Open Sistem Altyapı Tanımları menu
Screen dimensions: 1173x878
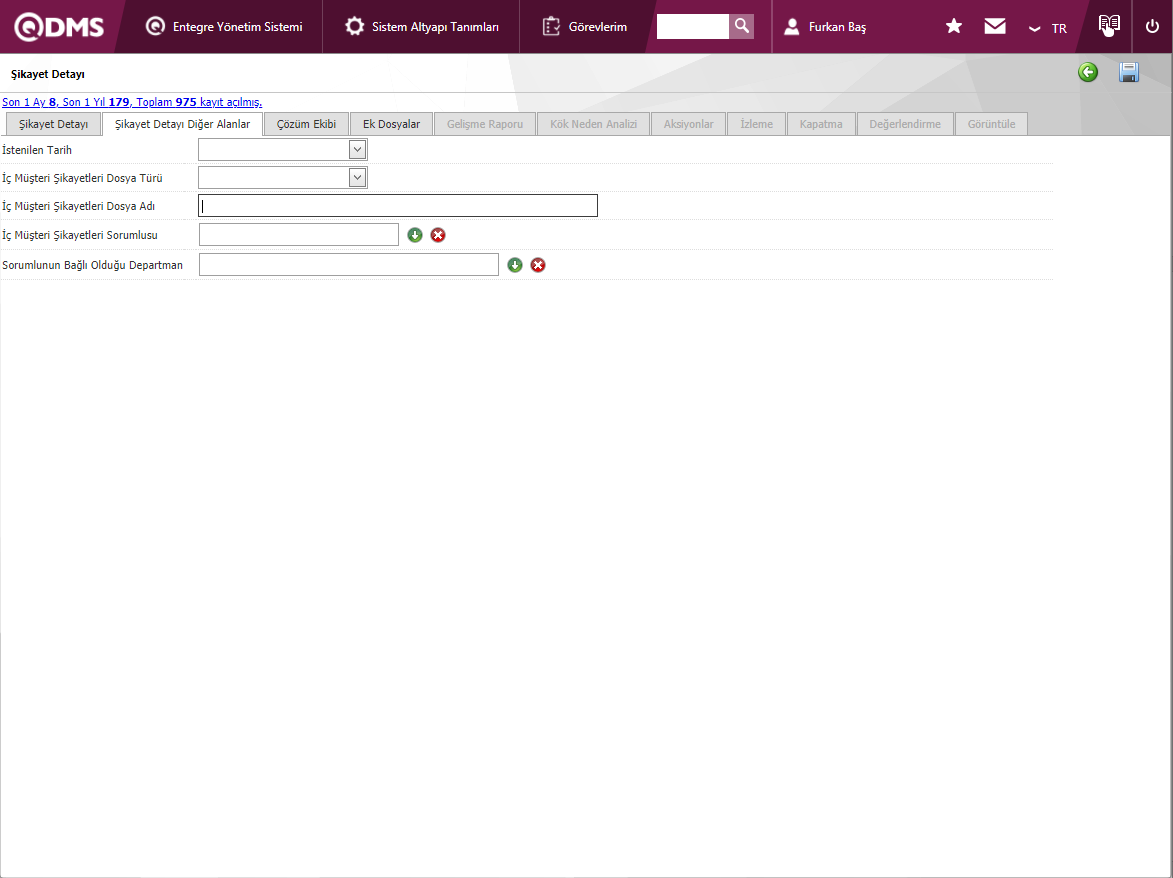point(422,27)
